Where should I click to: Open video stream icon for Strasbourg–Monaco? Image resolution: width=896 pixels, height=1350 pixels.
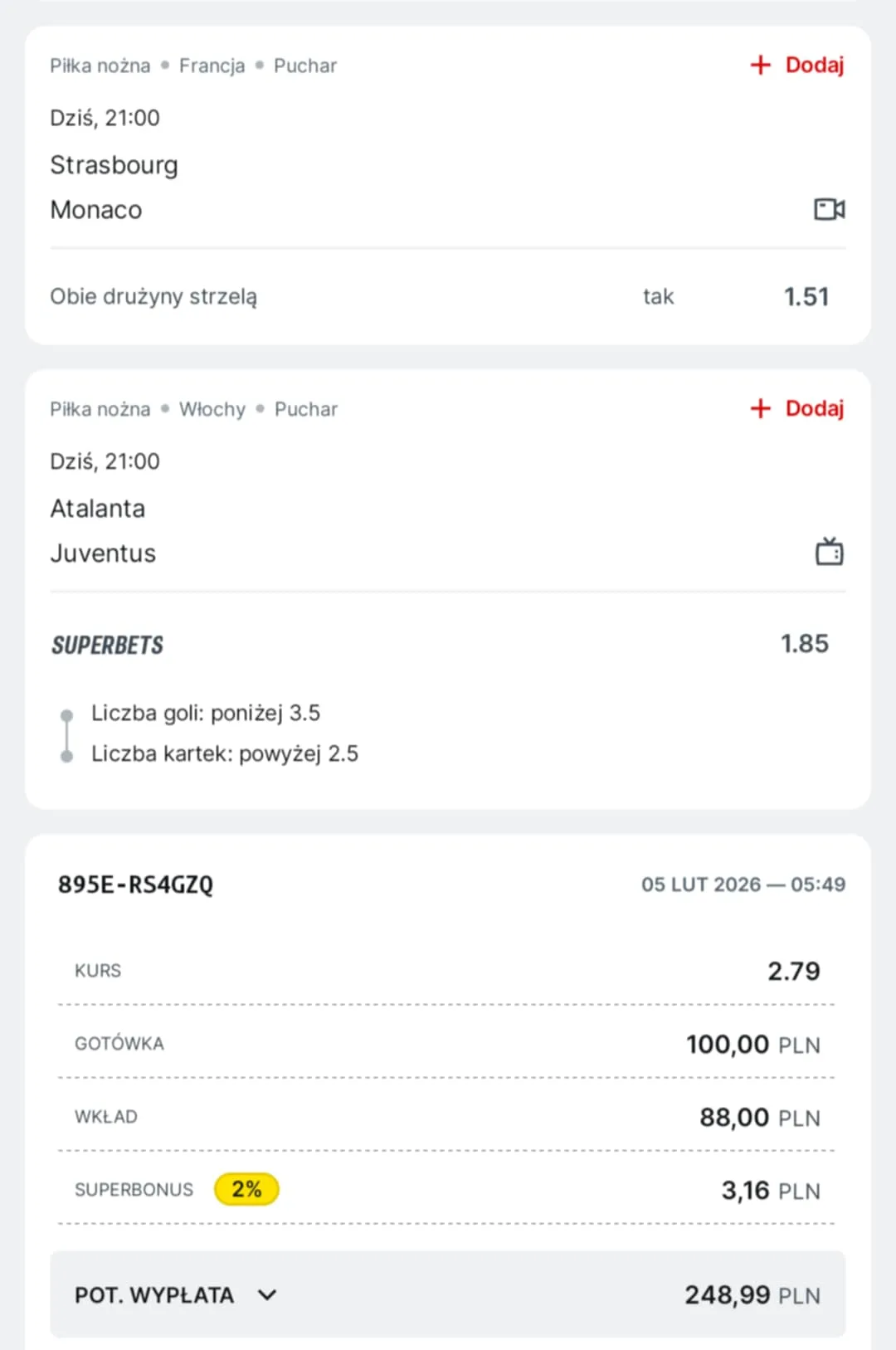coord(829,209)
